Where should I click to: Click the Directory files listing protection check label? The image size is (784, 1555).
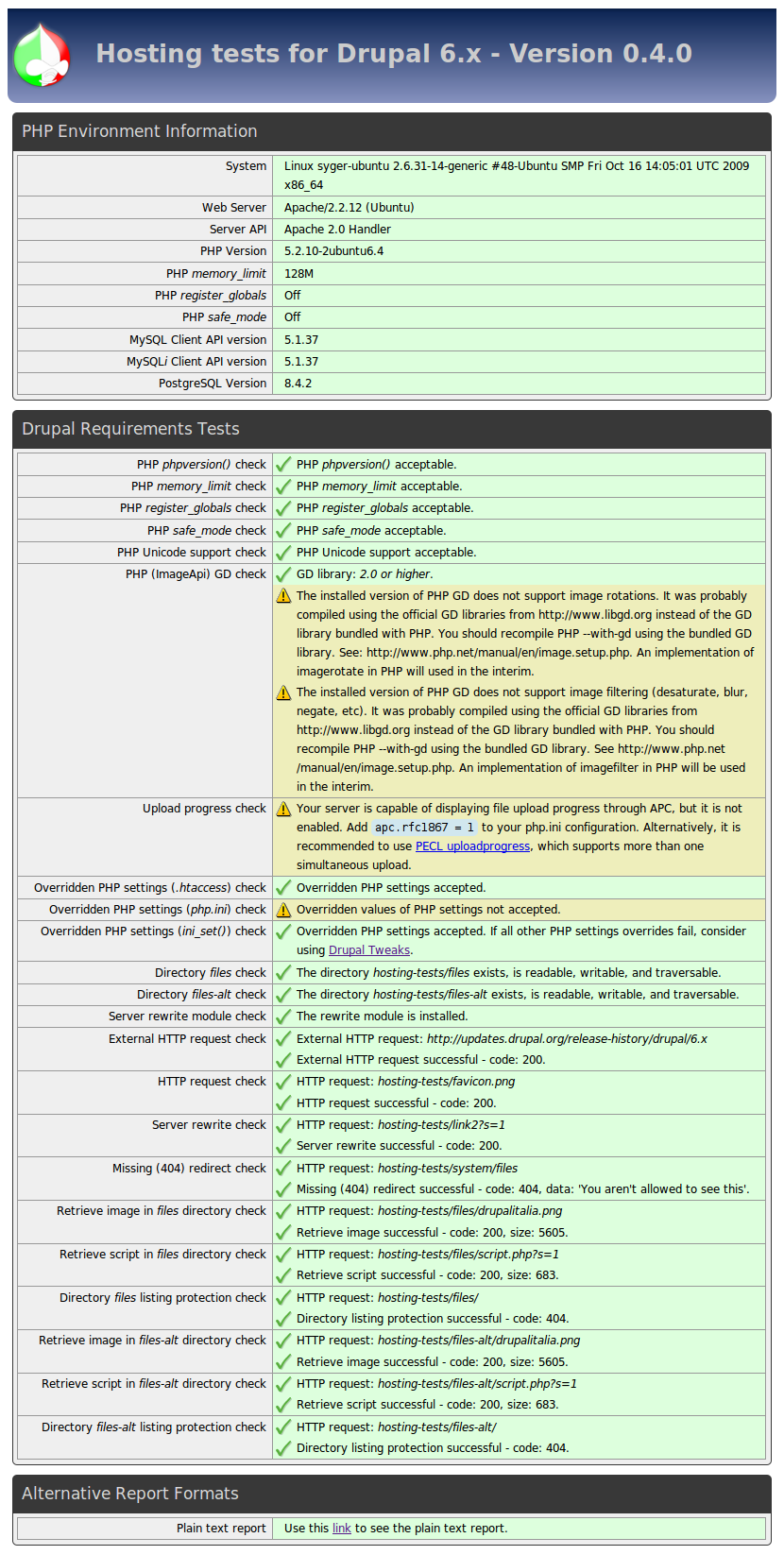(x=163, y=1298)
